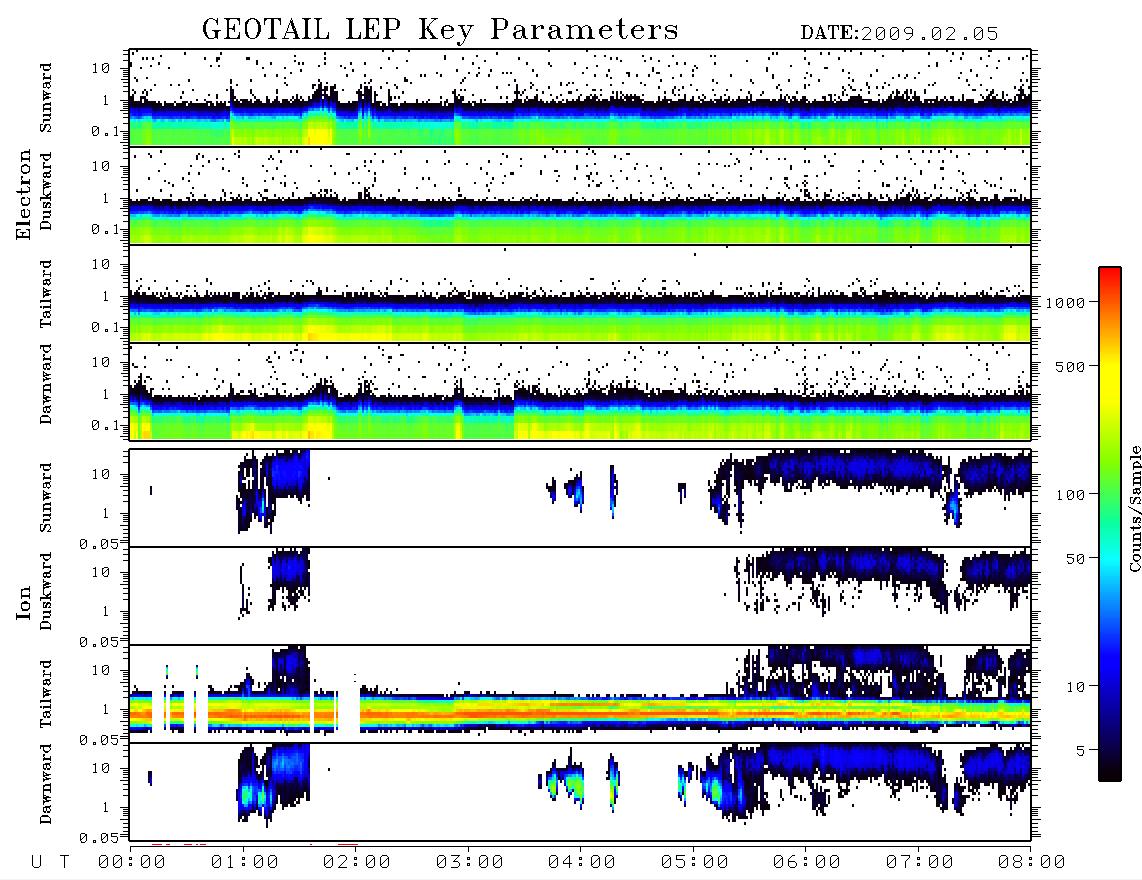The image size is (1142, 880).
Task: Click the '1000' colorbar value
Action: point(1066,302)
